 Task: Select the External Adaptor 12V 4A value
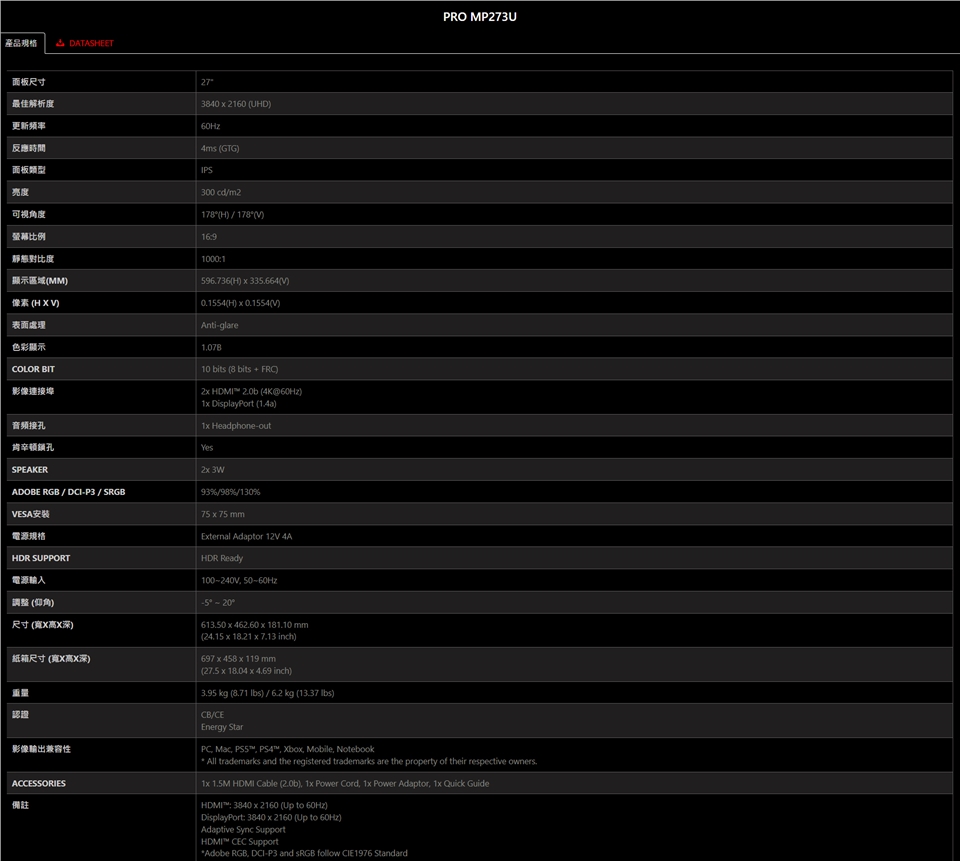click(x=246, y=536)
